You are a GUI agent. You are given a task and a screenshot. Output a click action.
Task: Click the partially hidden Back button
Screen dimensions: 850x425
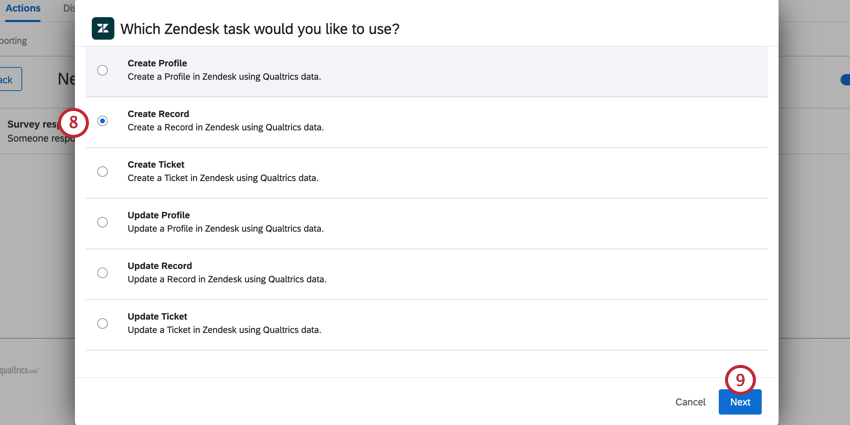click(8, 80)
